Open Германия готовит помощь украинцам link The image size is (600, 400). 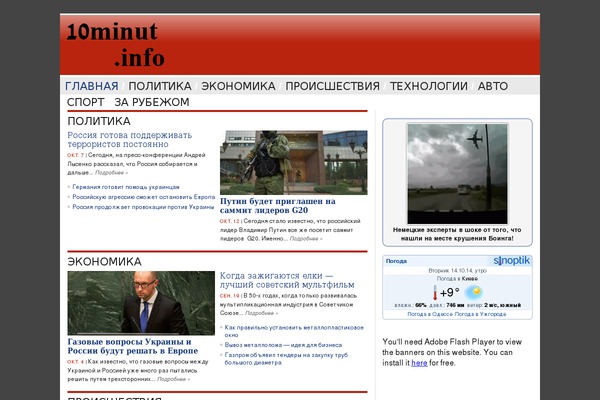126,187
